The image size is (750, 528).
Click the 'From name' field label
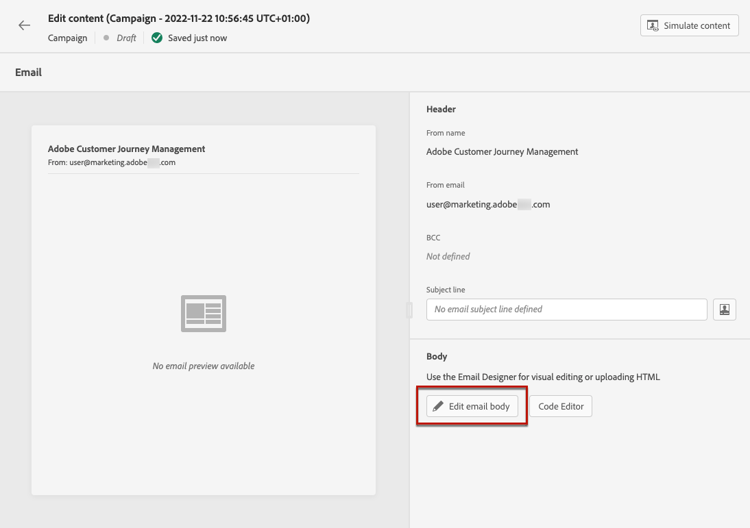click(x=445, y=133)
